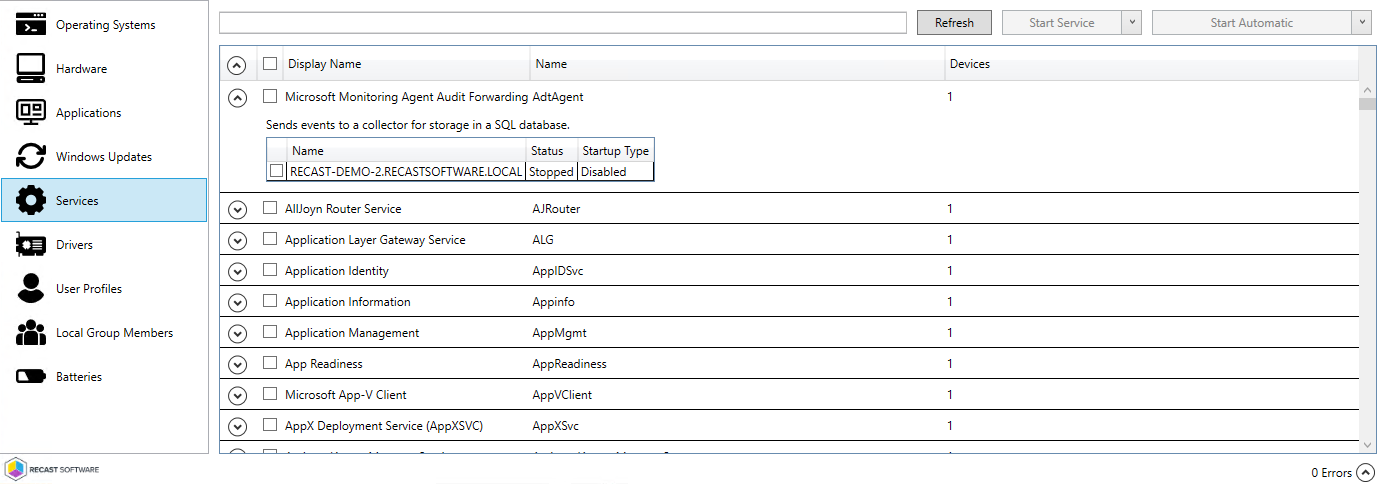Check the App Readiness checkbox
Screen dimensions: 1387x484
pyautogui.click(x=270, y=364)
